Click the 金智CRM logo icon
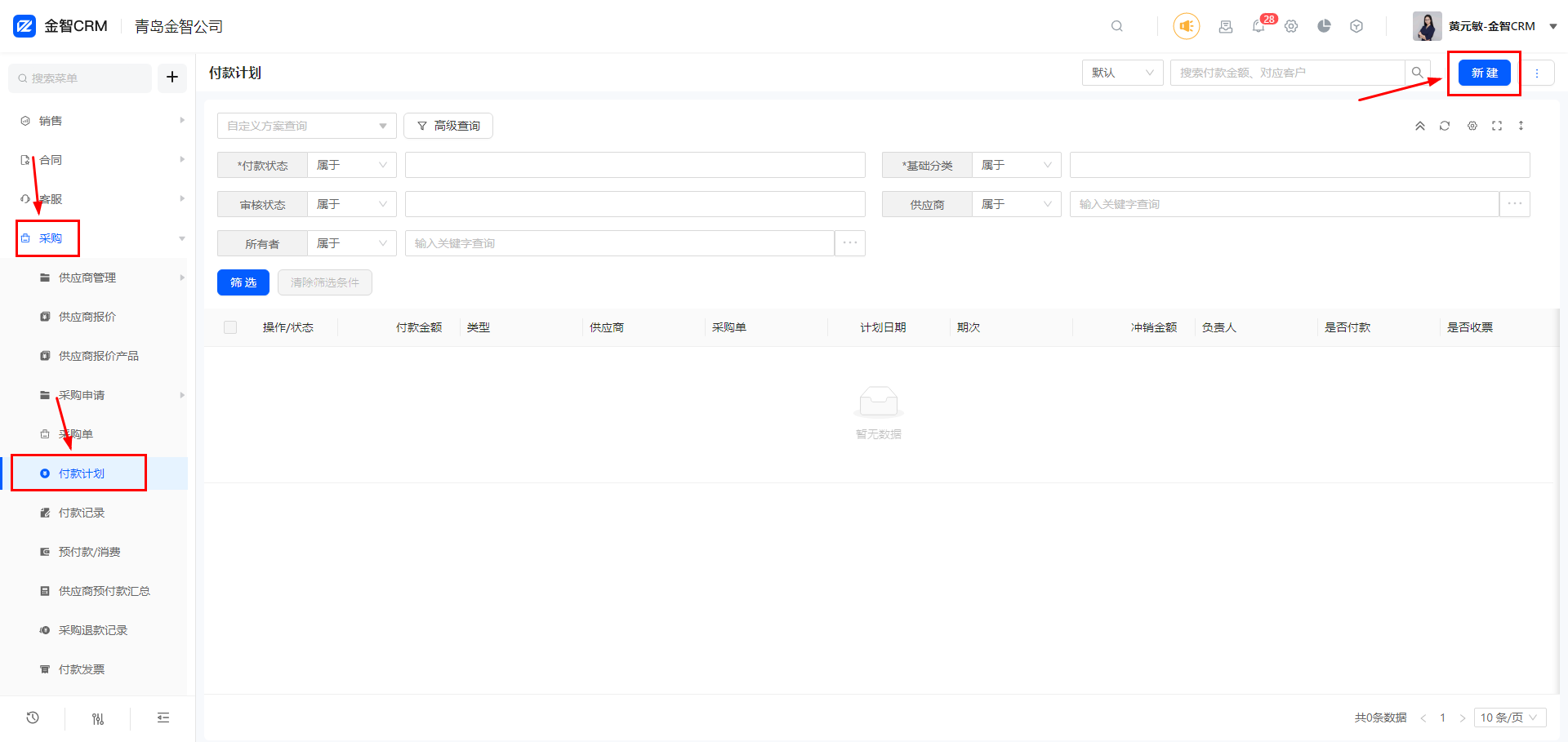 [24, 26]
